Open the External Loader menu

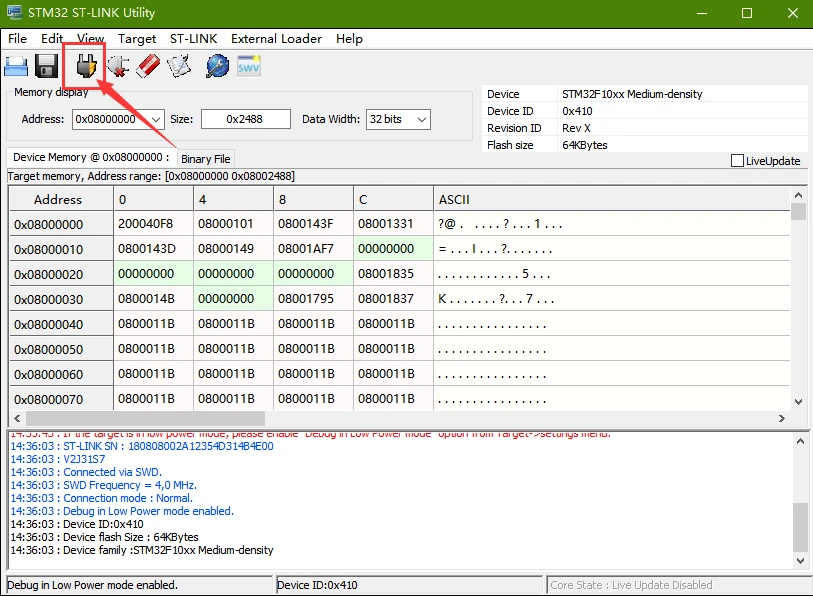(x=276, y=39)
